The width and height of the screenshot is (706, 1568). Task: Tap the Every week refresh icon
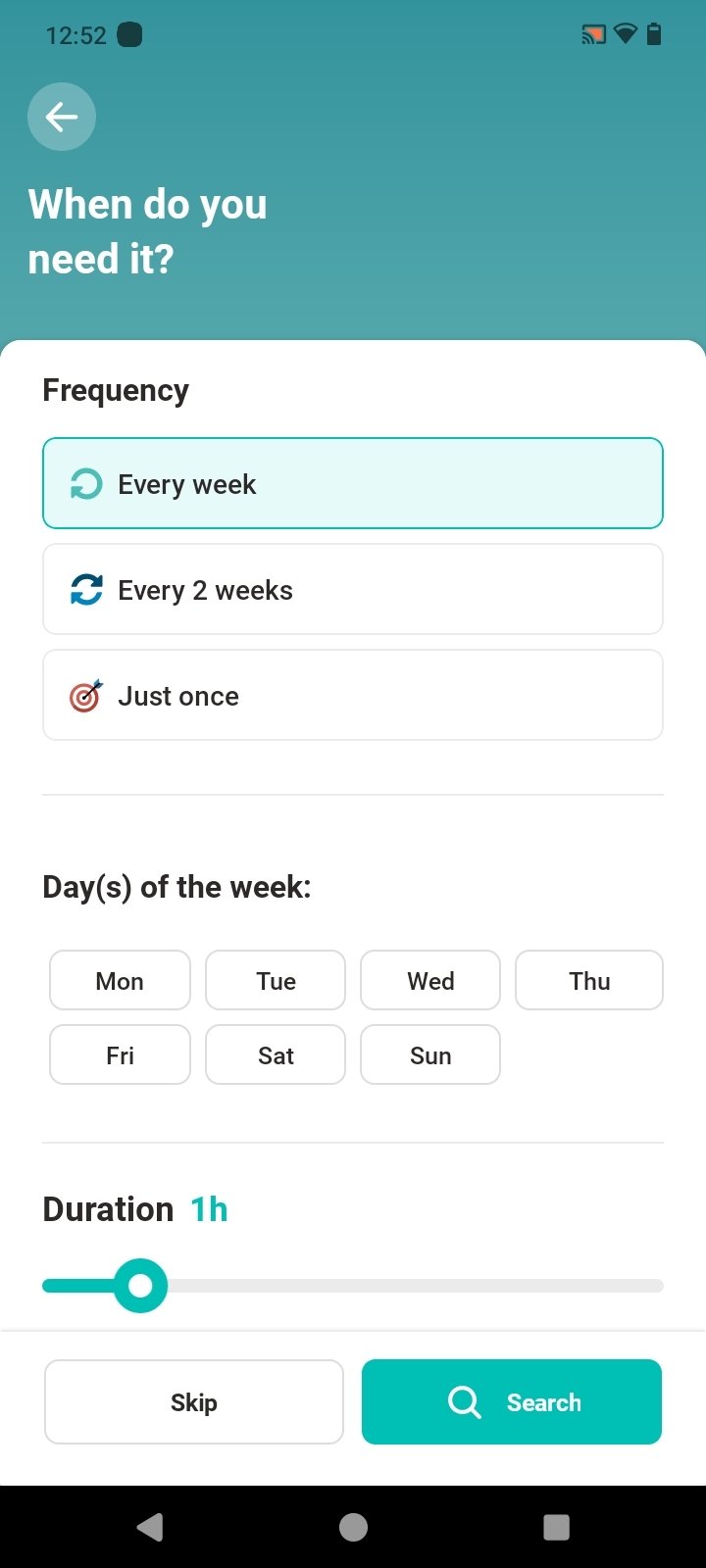pos(86,484)
